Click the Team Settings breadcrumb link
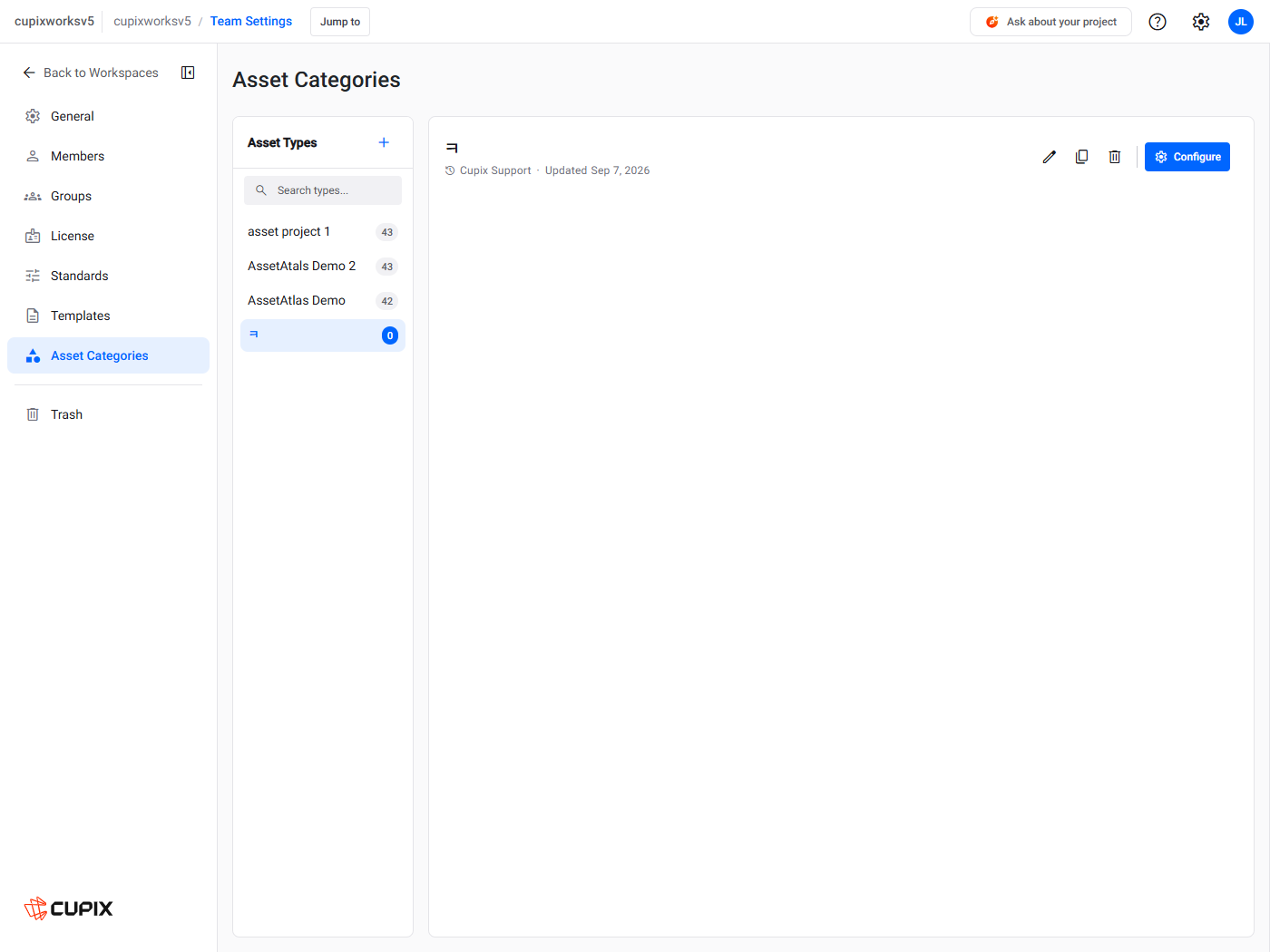The image size is (1270, 952). coord(251,21)
